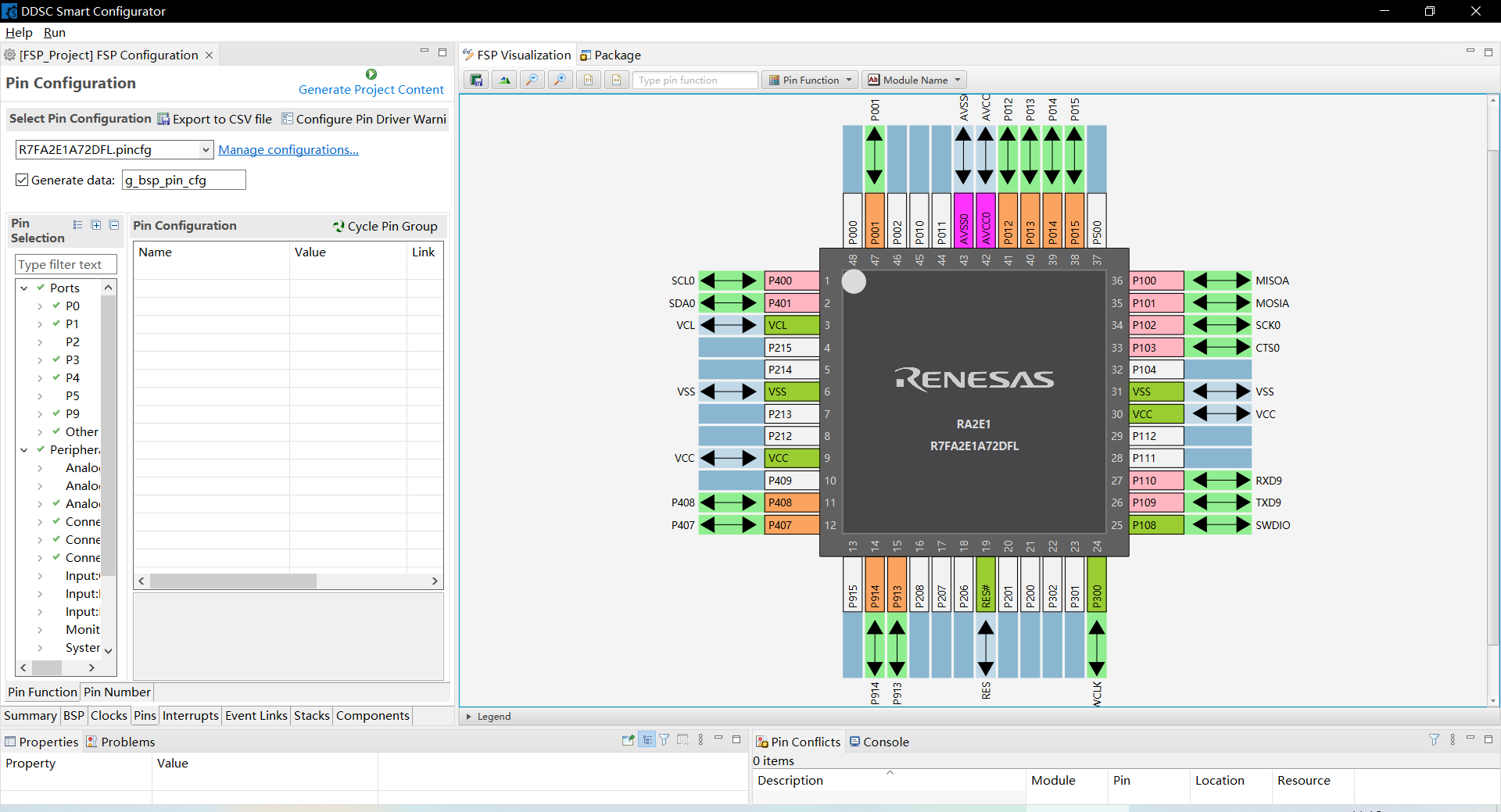Open the Module Name label dropdown

pos(915,80)
